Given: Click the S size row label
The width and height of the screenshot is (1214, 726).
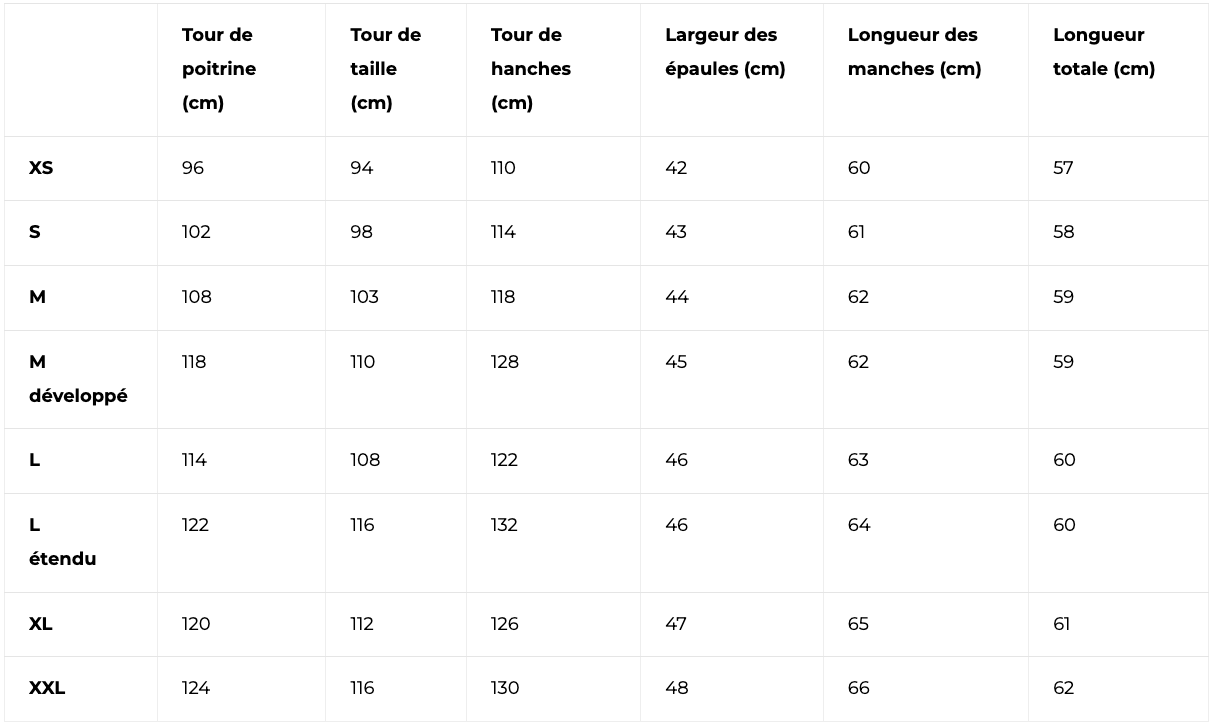Looking at the screenshot, I should pos(35,232).
